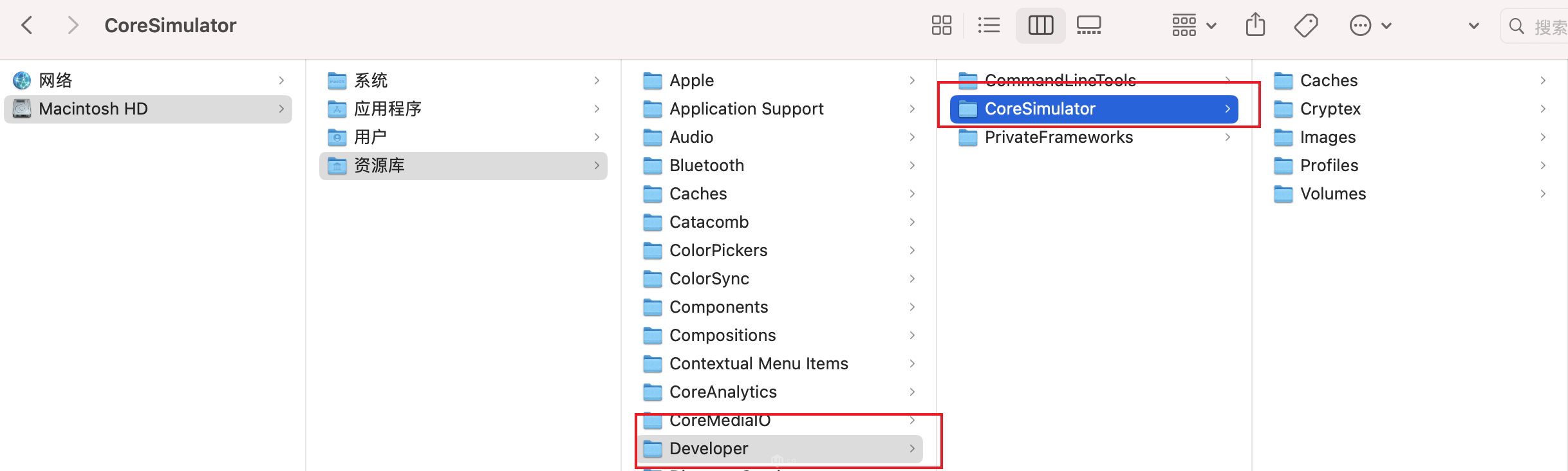
Task: Open the PrivateFrameworks folder
Action: 1094,137
